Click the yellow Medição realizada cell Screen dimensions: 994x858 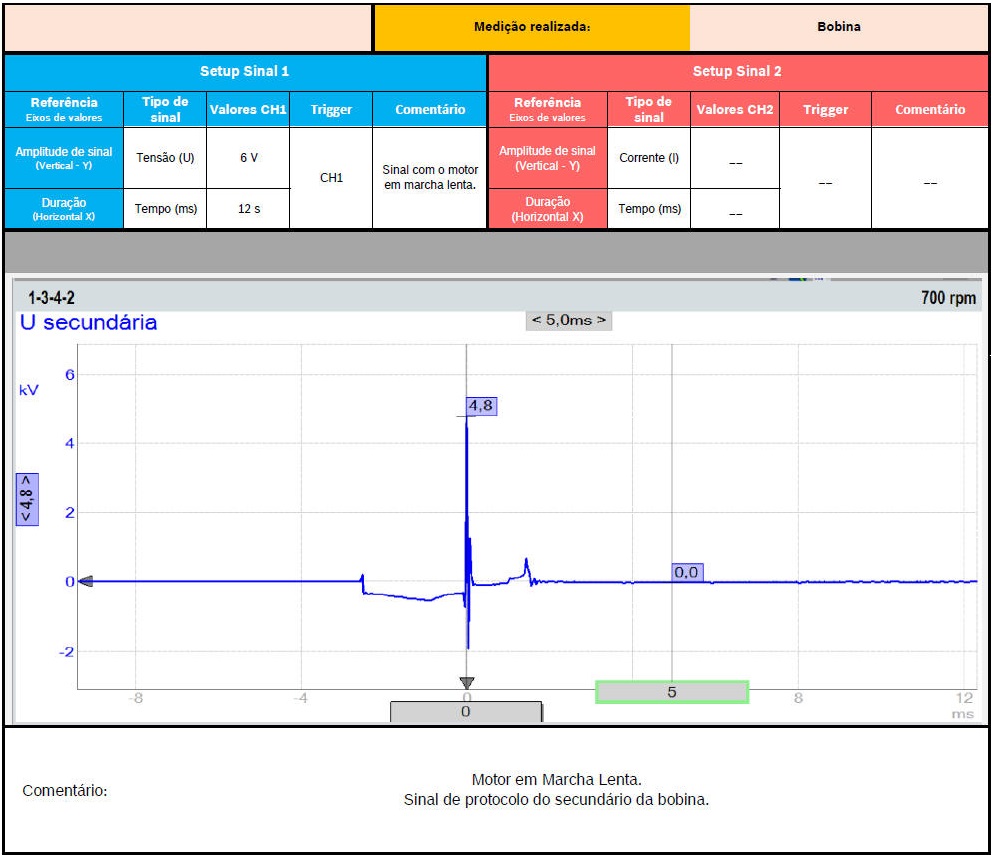coord(531,27)
